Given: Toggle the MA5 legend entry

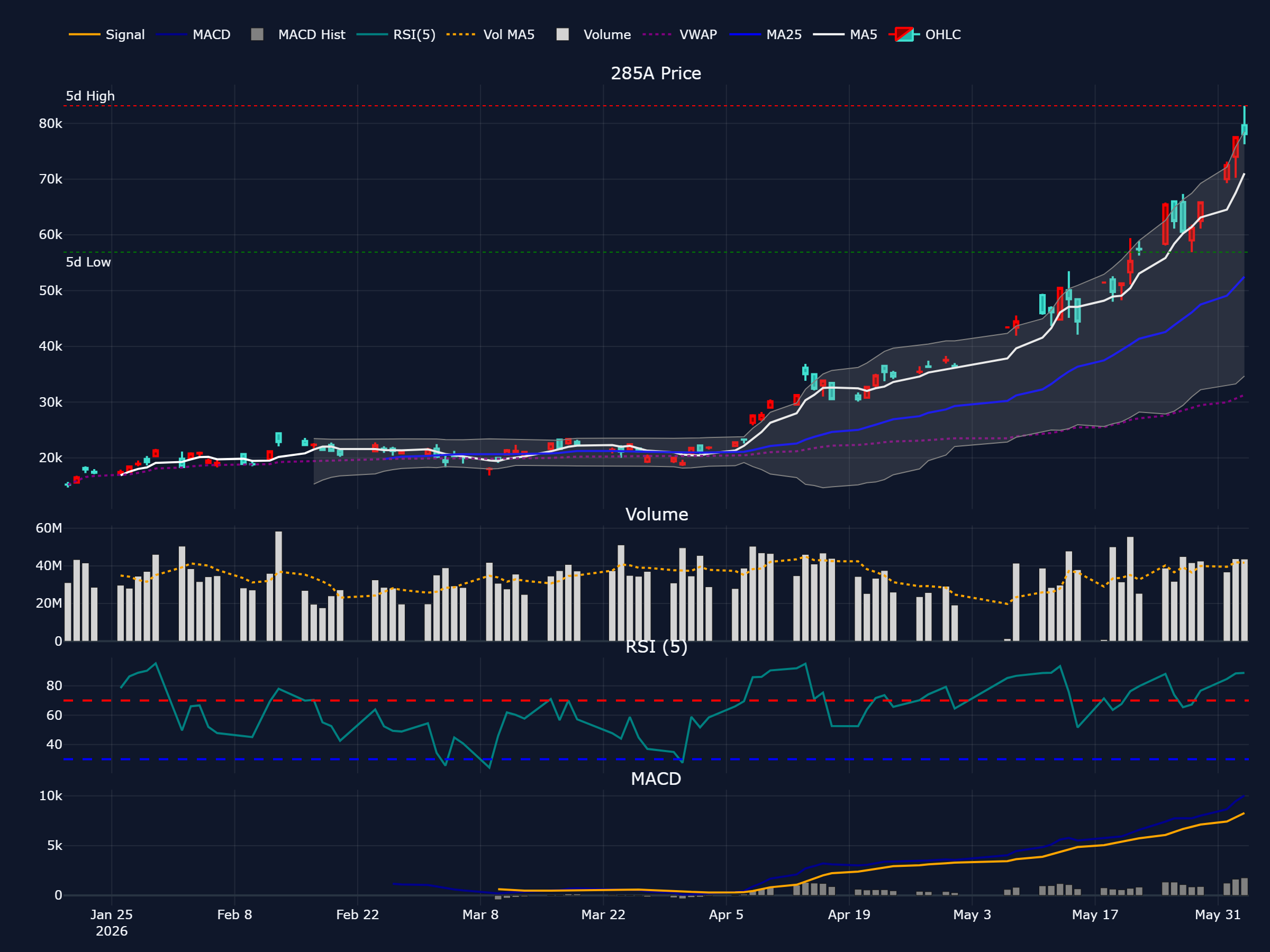Looking at the screenshot, I should coord(845,34).
